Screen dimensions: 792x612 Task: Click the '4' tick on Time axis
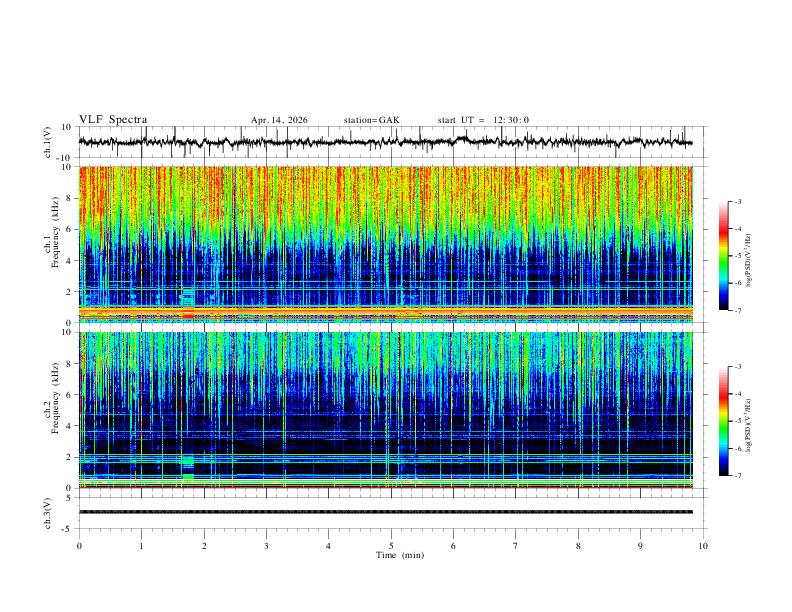click(x=328, y=546)
